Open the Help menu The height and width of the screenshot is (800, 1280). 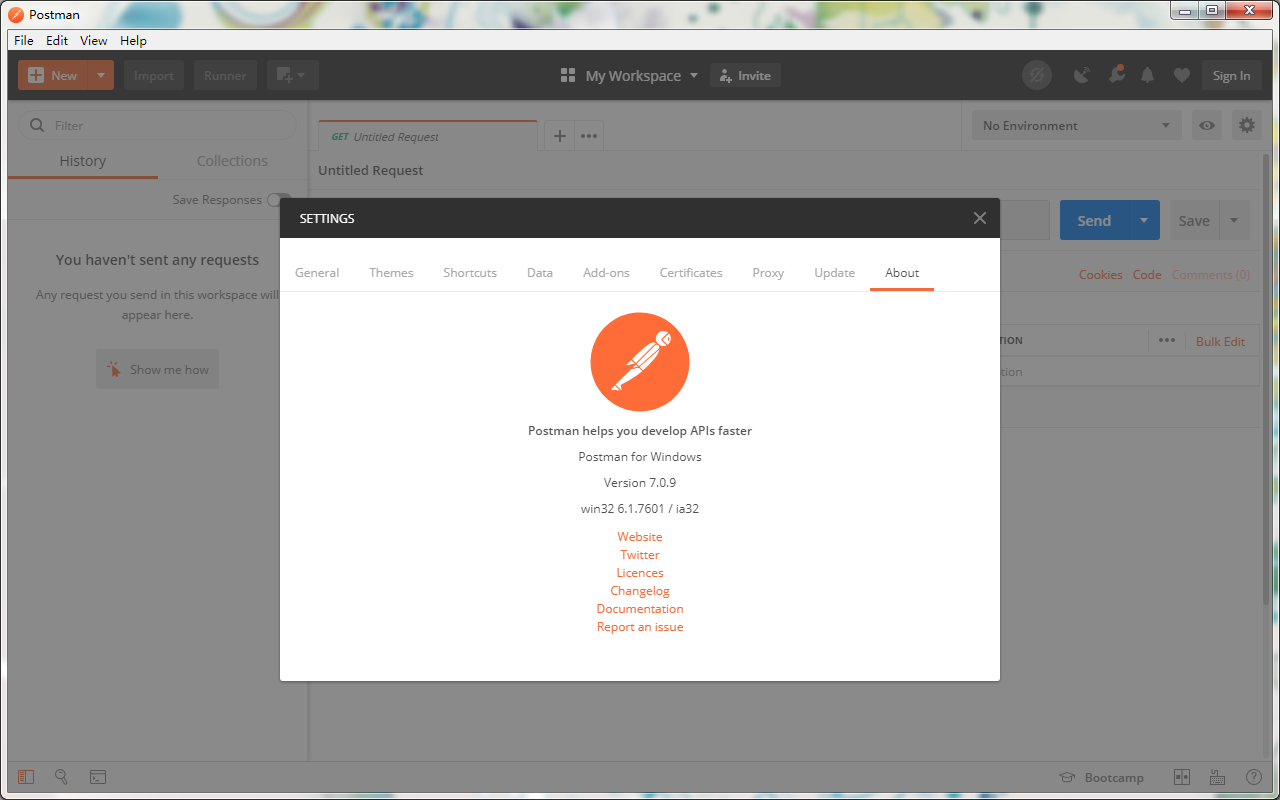click(x=133, y=41)
